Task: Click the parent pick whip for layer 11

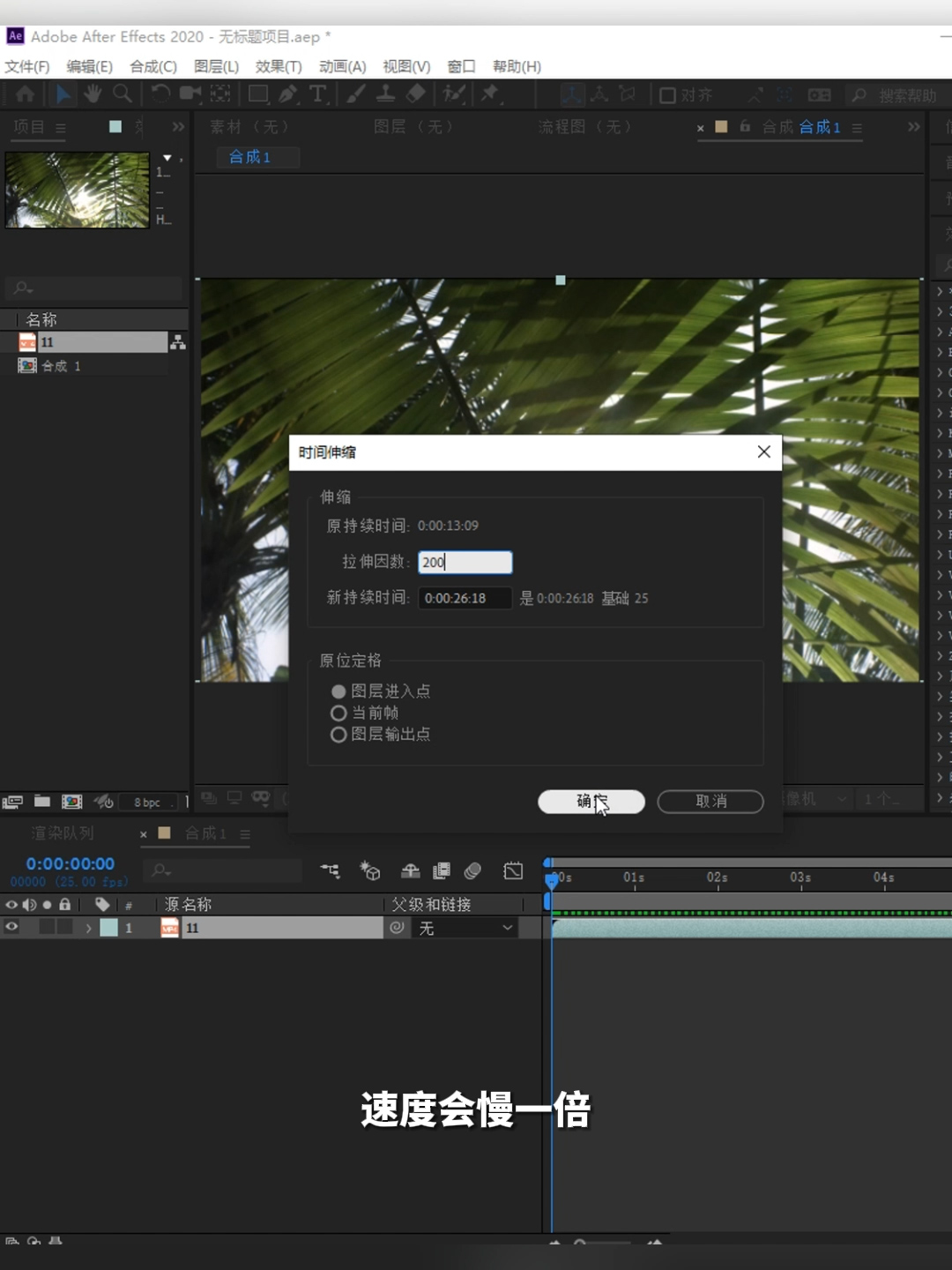Action: [398, 927]
